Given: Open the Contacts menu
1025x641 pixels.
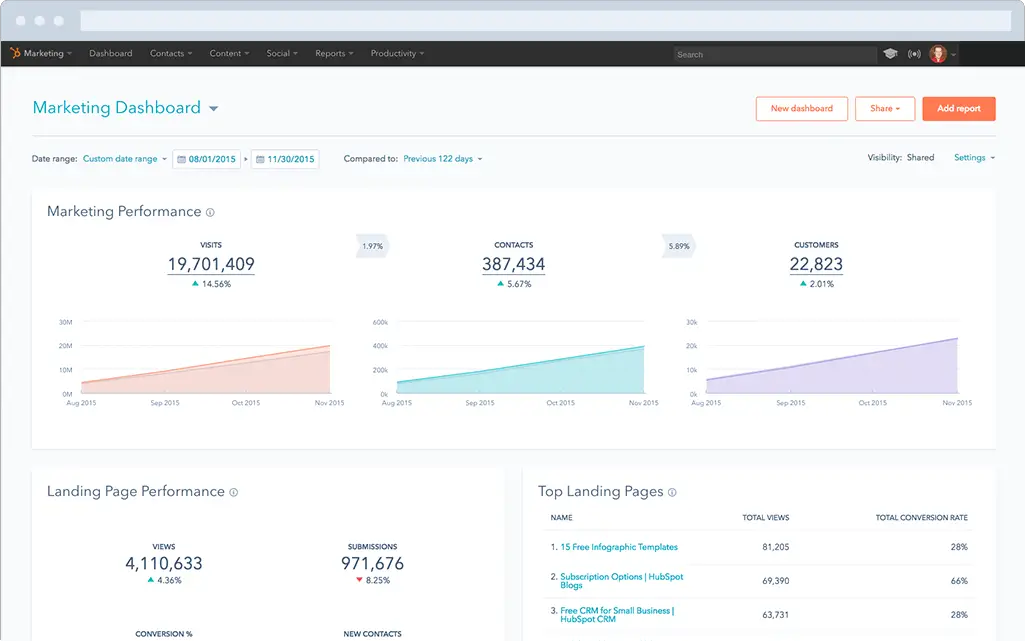Looking at the screenshot, I should pos(171,54).
